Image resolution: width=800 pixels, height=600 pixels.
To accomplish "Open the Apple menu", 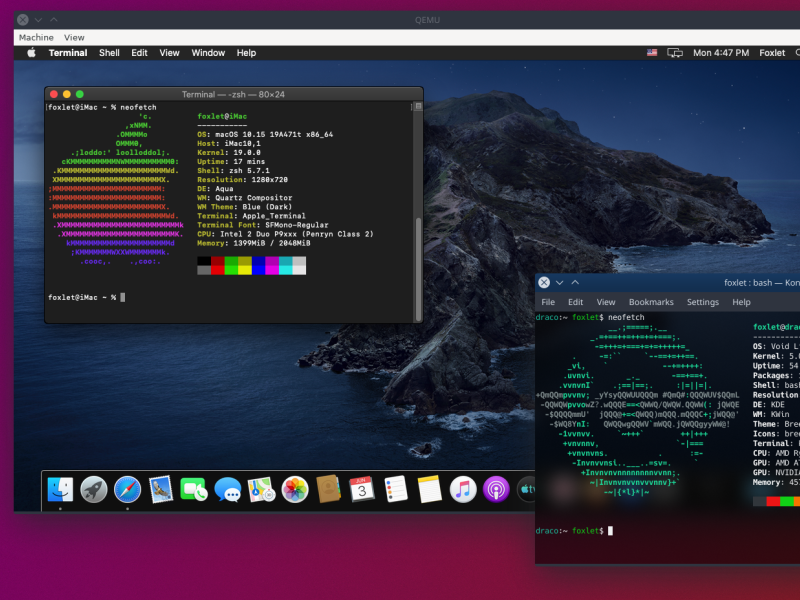I will (31, 53).
